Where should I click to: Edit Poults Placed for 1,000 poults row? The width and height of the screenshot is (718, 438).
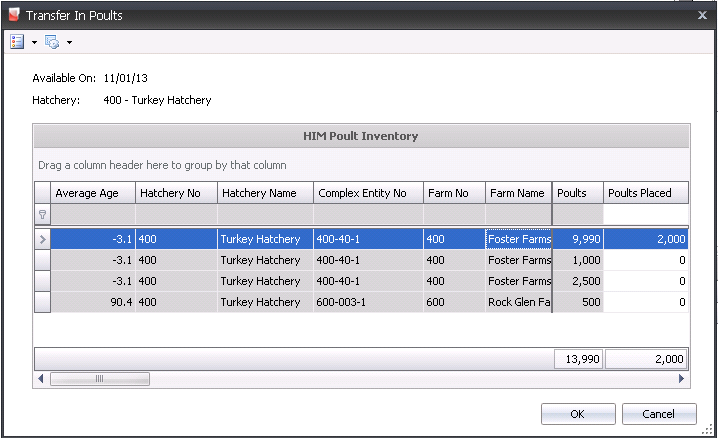[x=646, y=260]
